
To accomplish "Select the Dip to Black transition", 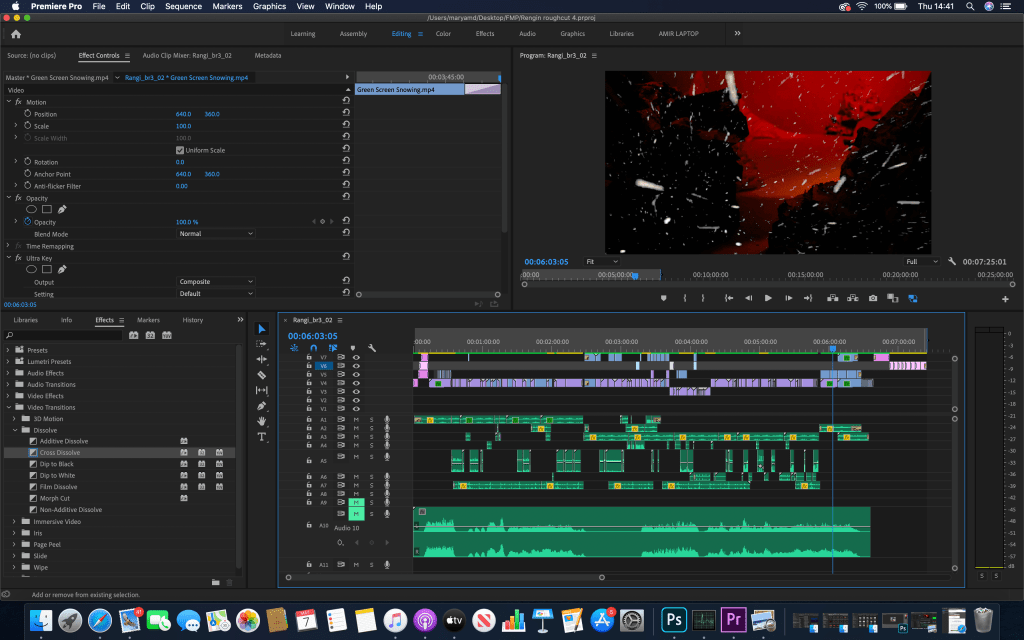I will pos(57,464).
